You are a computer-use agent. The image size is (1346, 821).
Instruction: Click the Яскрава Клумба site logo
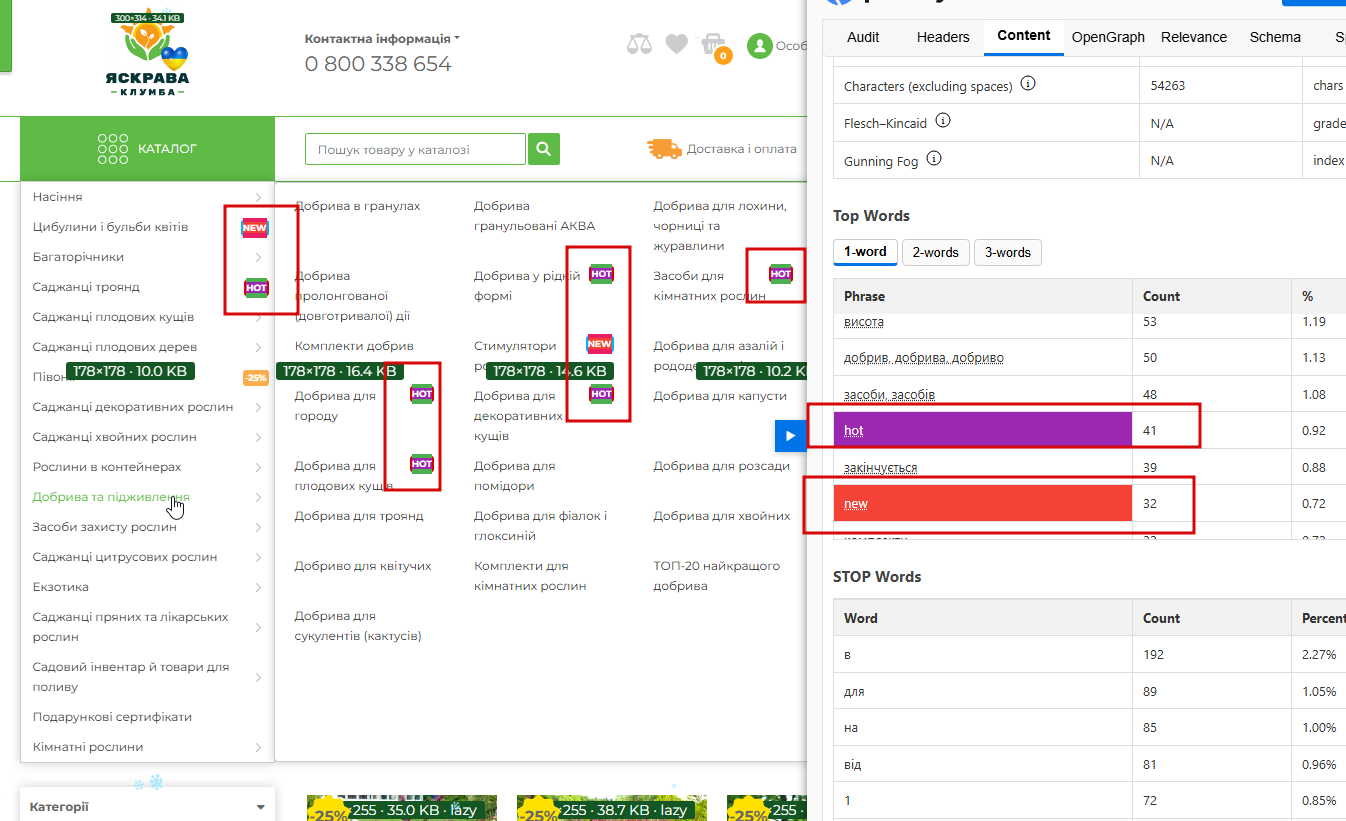[148, 54]
